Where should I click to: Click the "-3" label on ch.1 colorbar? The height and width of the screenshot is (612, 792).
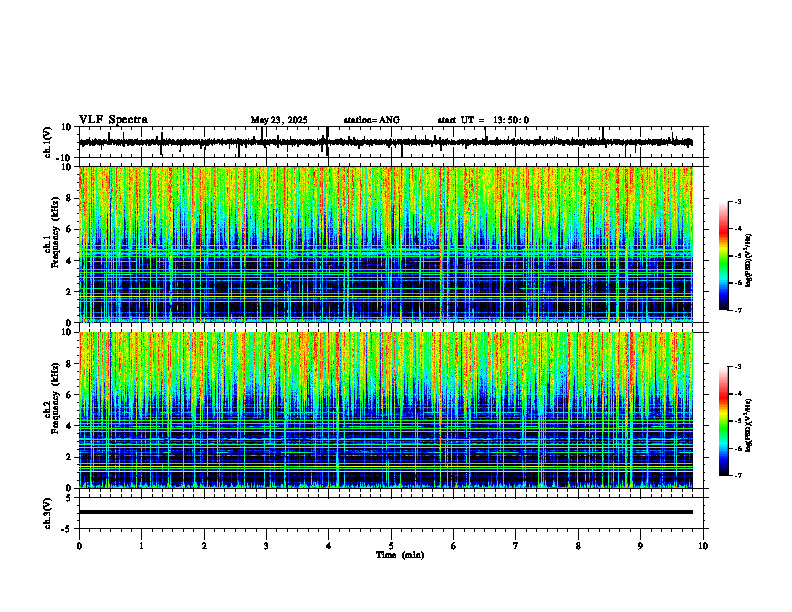tap(737, 201)
